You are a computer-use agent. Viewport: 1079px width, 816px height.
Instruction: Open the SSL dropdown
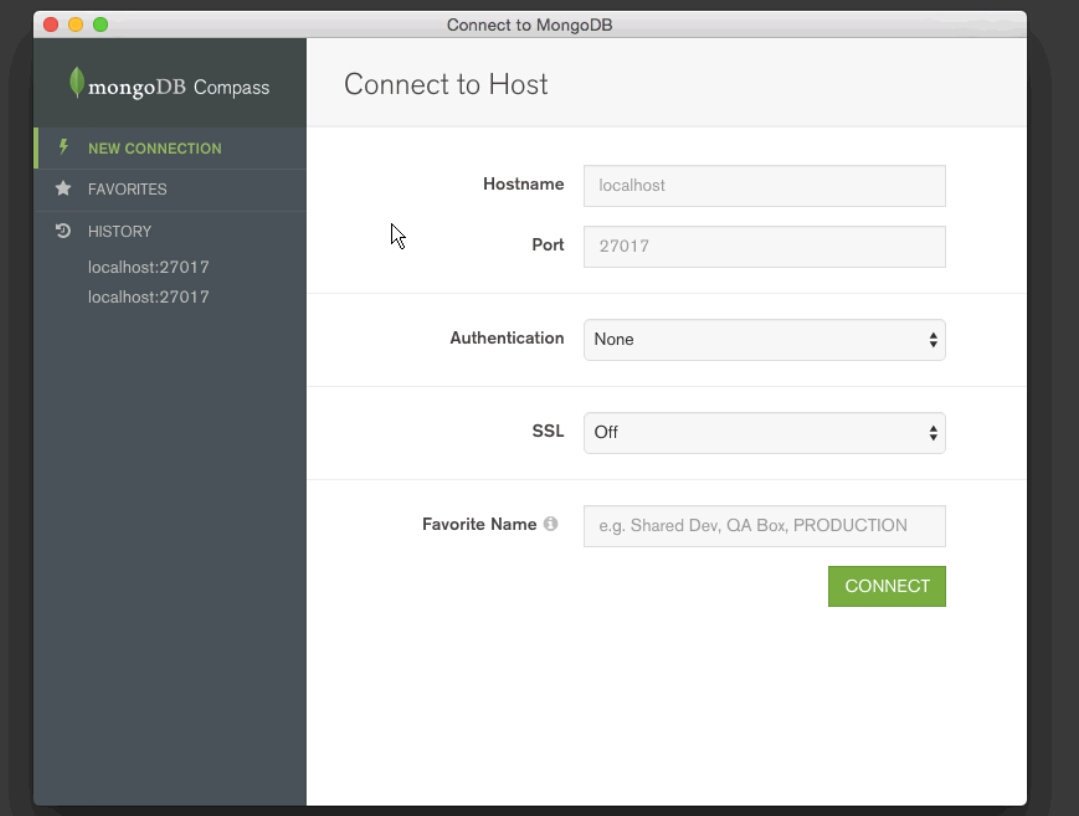point(765,433)
